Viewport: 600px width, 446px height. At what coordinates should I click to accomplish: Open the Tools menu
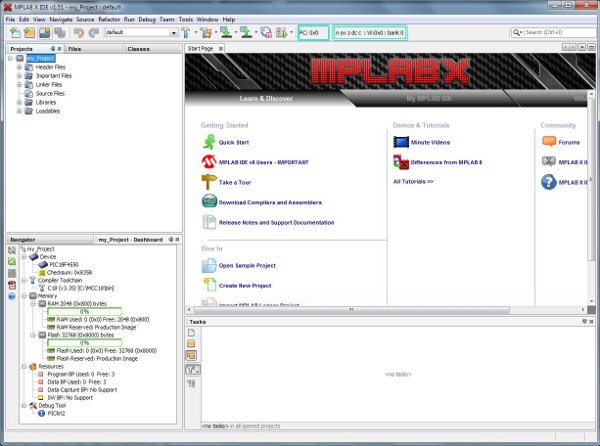[186, 19]
